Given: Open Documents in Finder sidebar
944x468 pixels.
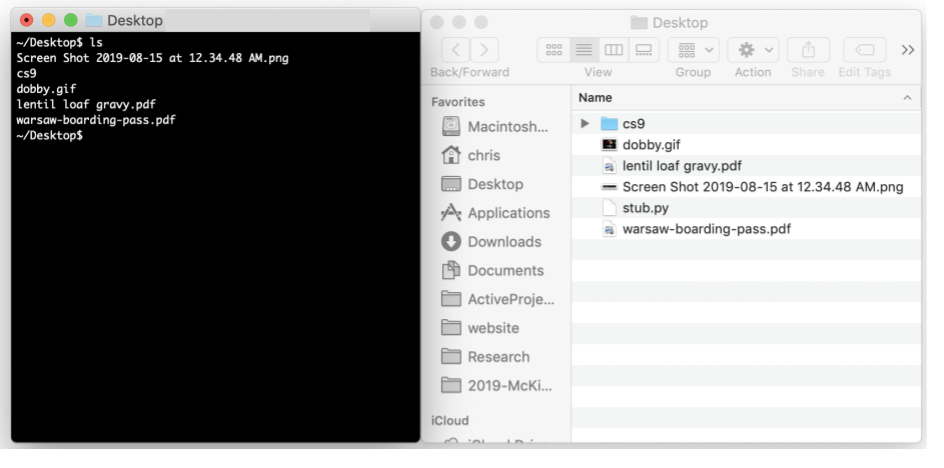Looking at the screenshot, I should [x=492, y=270].
